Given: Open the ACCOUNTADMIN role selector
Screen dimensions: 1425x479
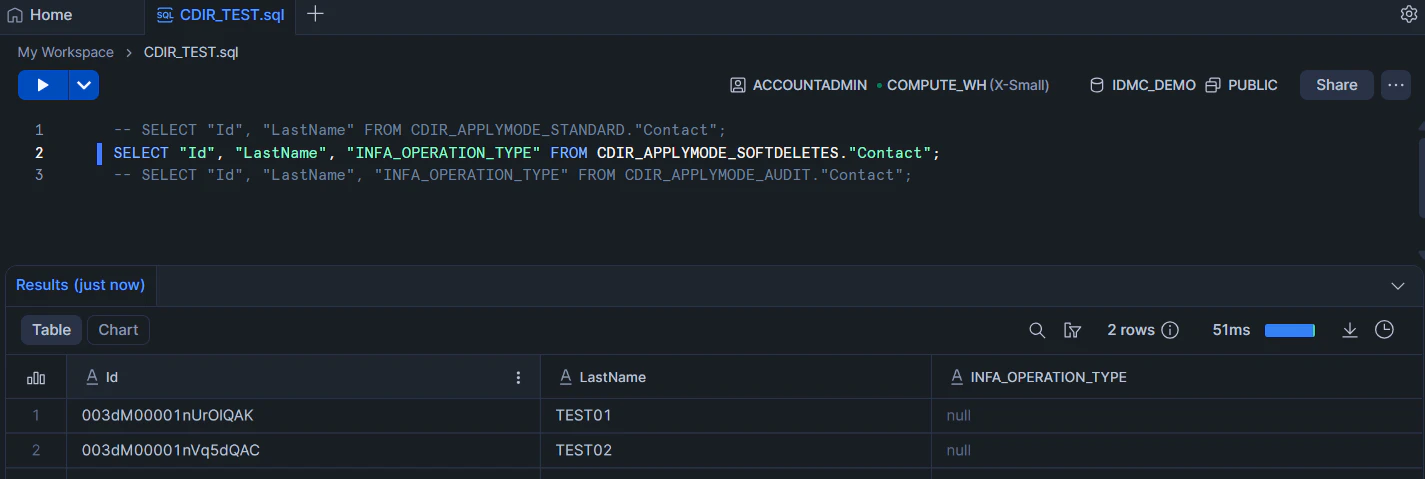Looking at the screenshot, I should 798,85.
